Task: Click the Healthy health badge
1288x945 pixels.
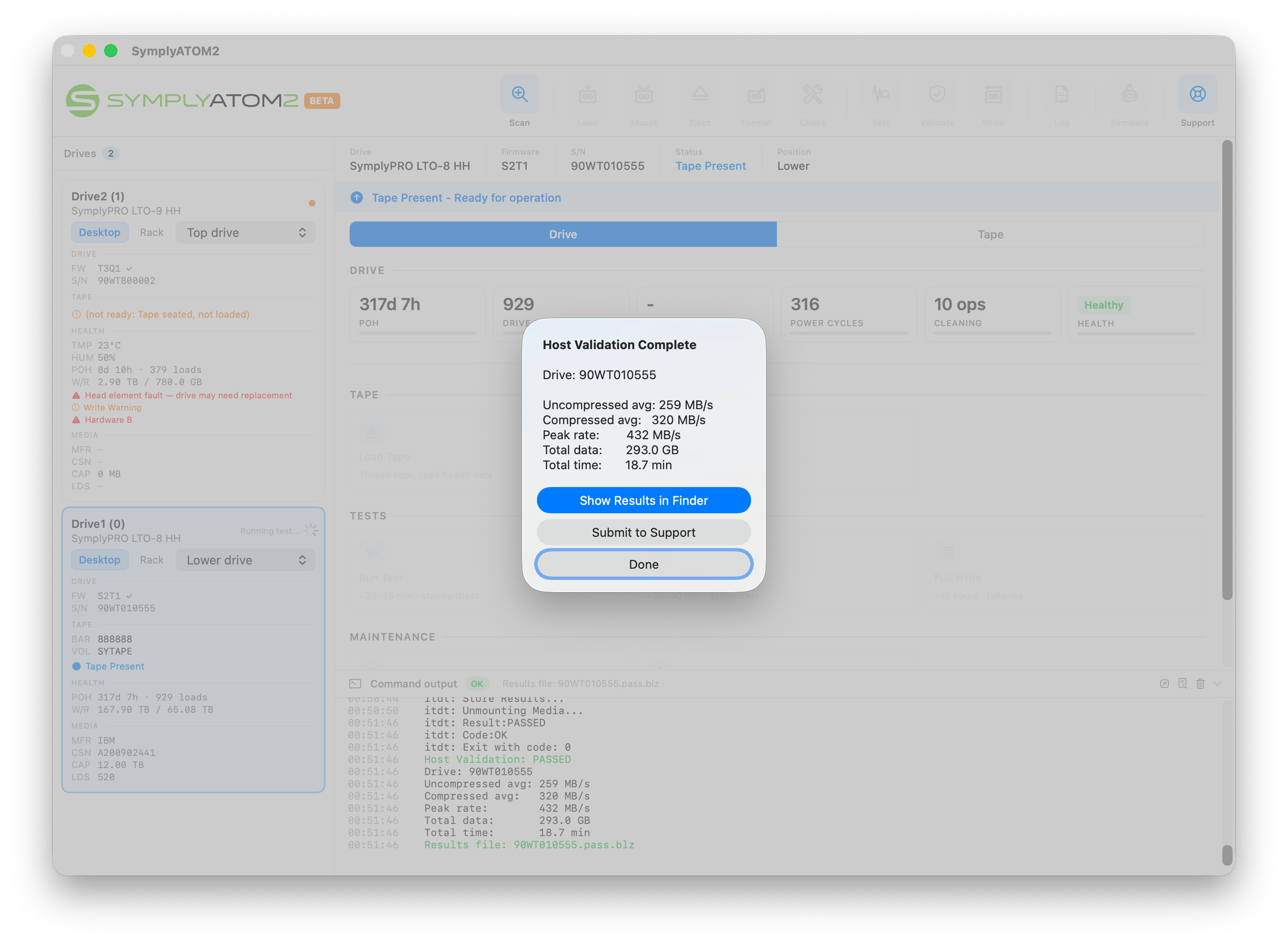Action: pos(1104,305)
